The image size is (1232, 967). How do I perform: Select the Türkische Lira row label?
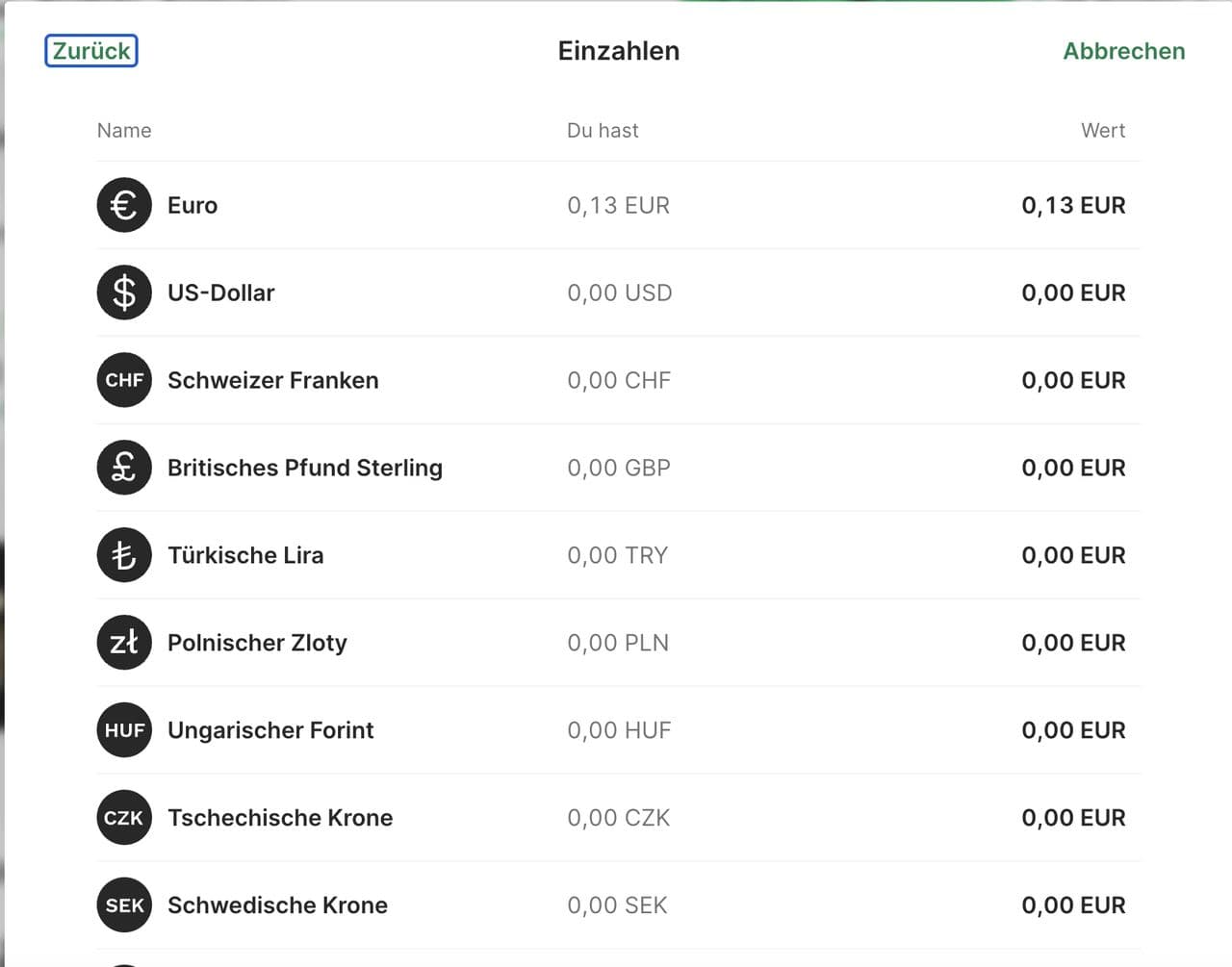tap(245, 555)
